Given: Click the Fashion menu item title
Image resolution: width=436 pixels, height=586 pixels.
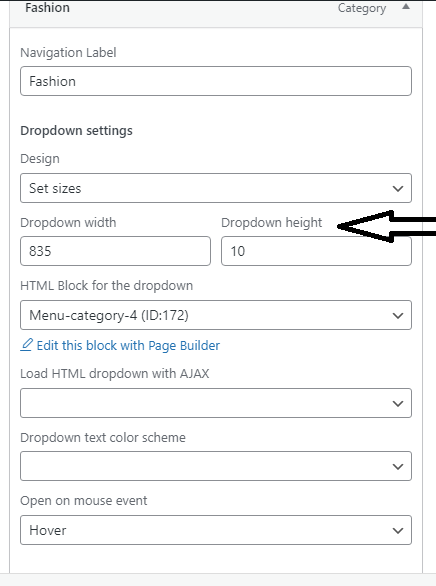Looking at the screenshot, I should coord(47,7).
